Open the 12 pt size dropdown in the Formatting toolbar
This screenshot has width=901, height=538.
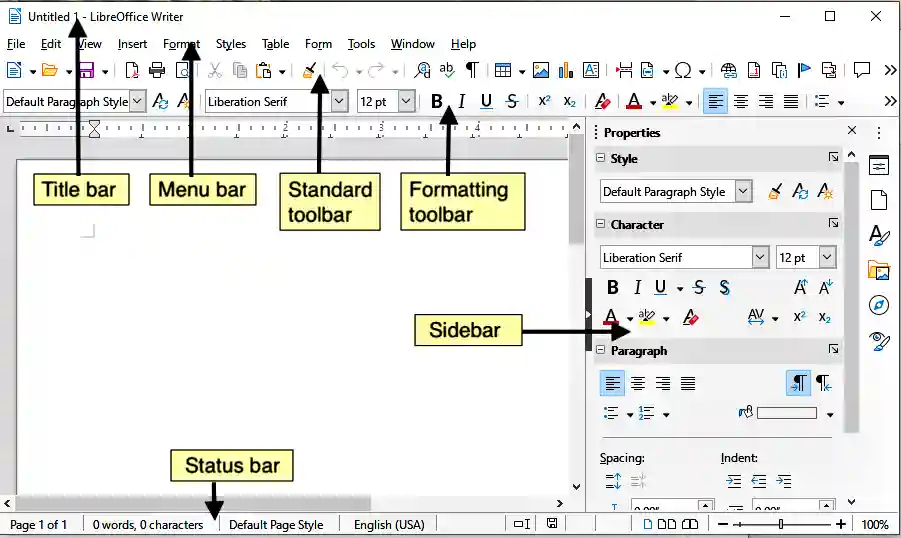tap(406, 102)
